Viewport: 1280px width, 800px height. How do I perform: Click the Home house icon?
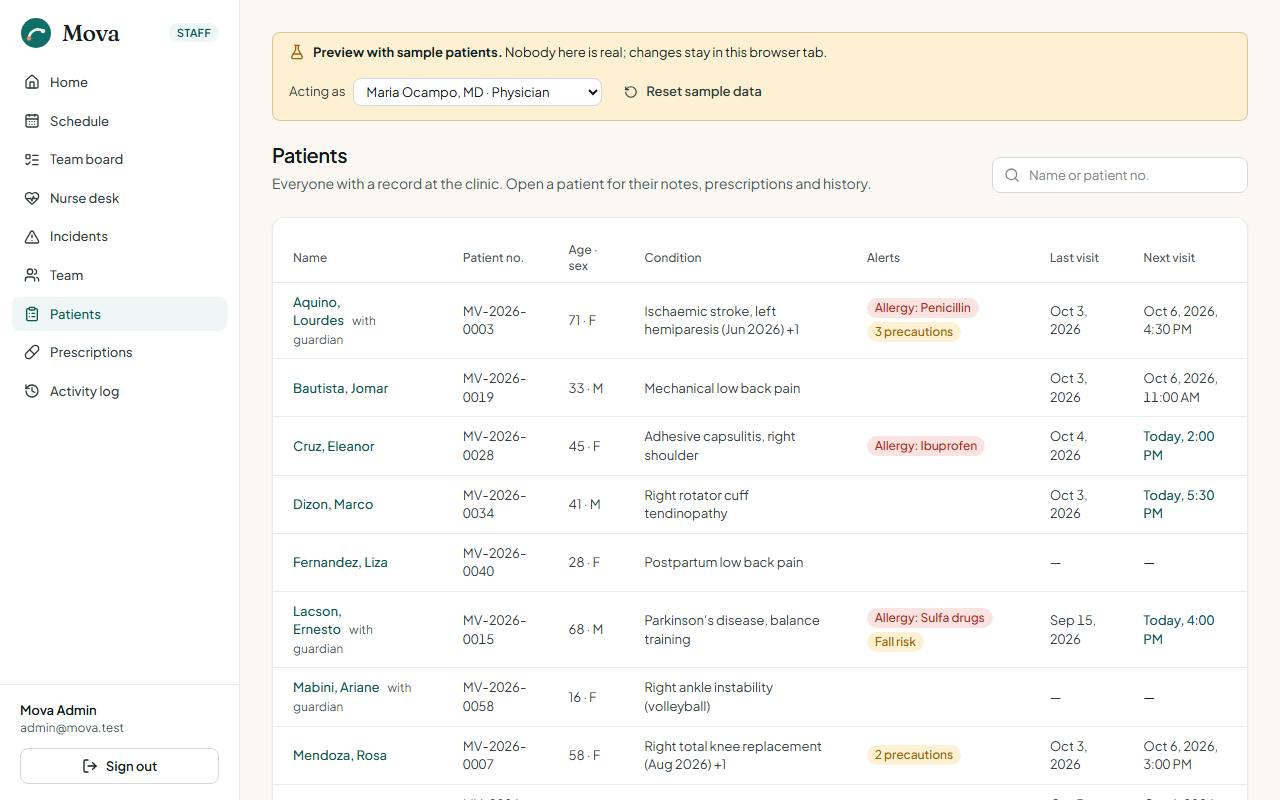click(32, 82)
